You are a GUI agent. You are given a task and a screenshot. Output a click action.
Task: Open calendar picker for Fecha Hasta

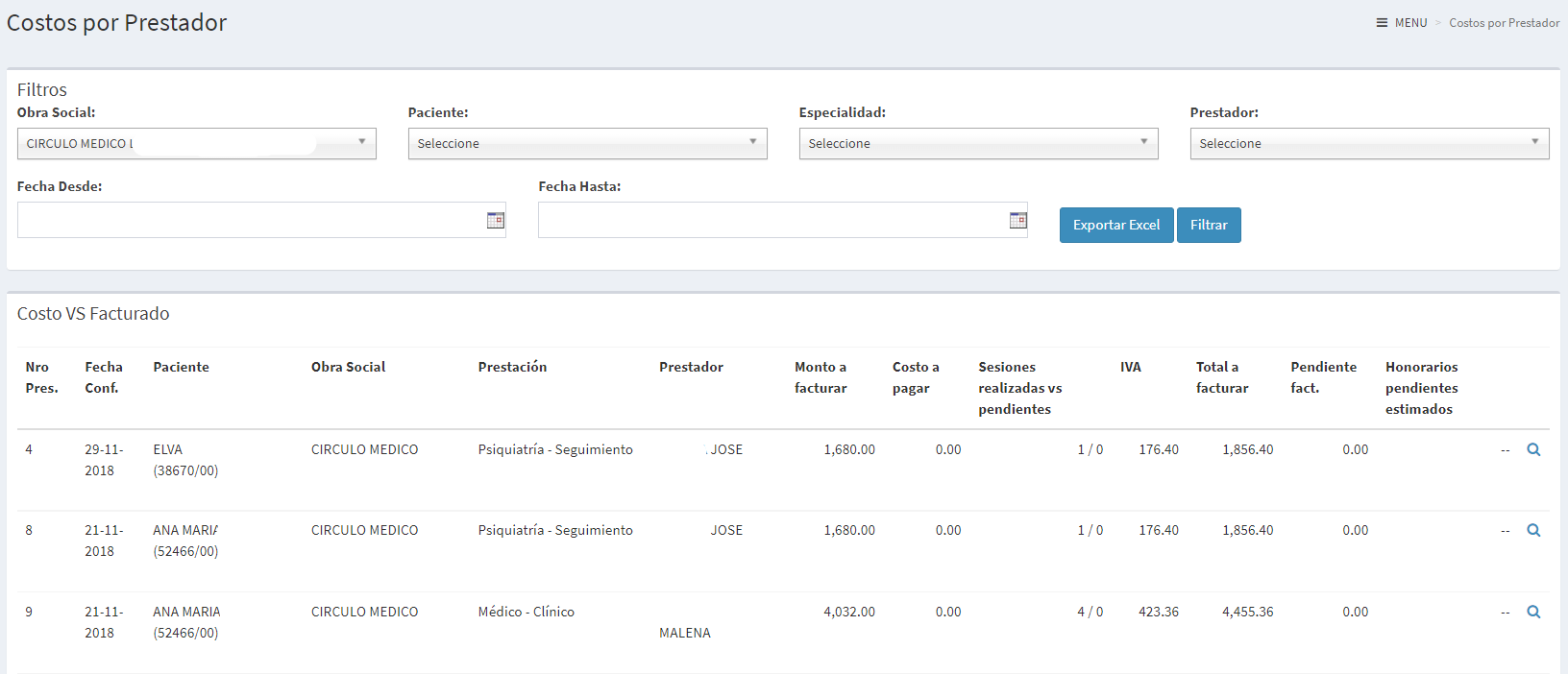1018,220
